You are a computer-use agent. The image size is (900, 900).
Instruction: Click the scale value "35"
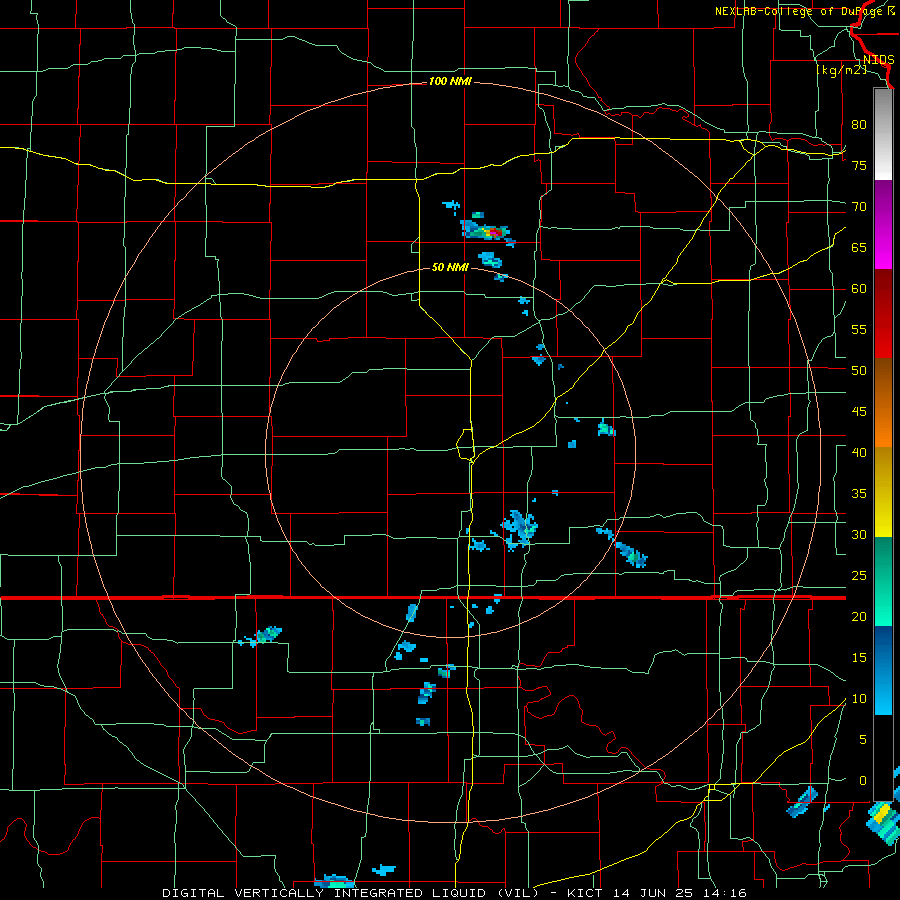(859, 494)
